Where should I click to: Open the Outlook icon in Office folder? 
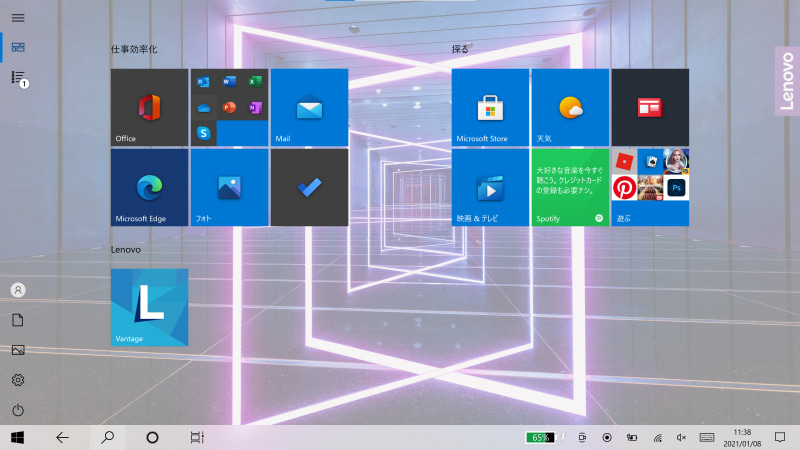(x=203, y=82)
